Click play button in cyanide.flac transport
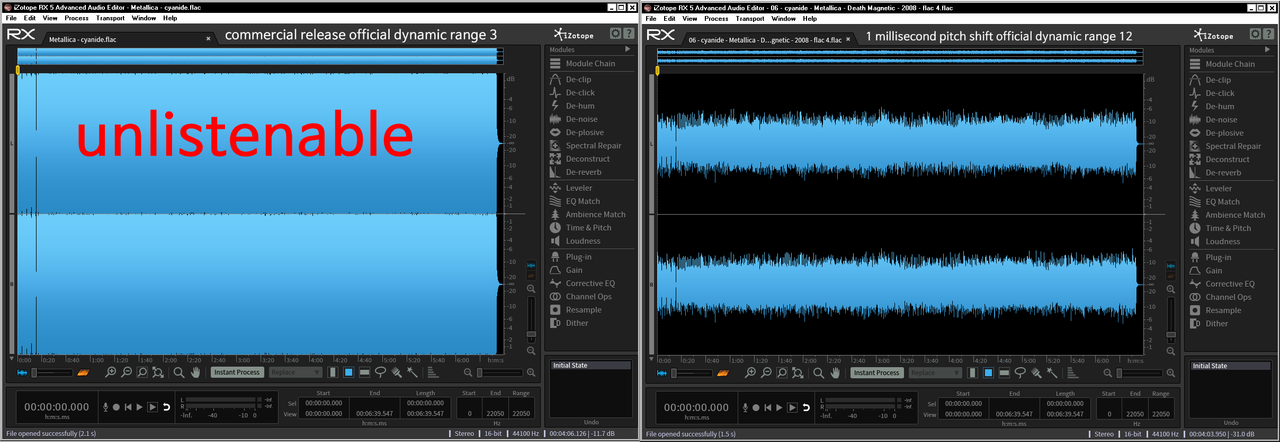The image size is (1280, 442). click(x=139, y=407)
